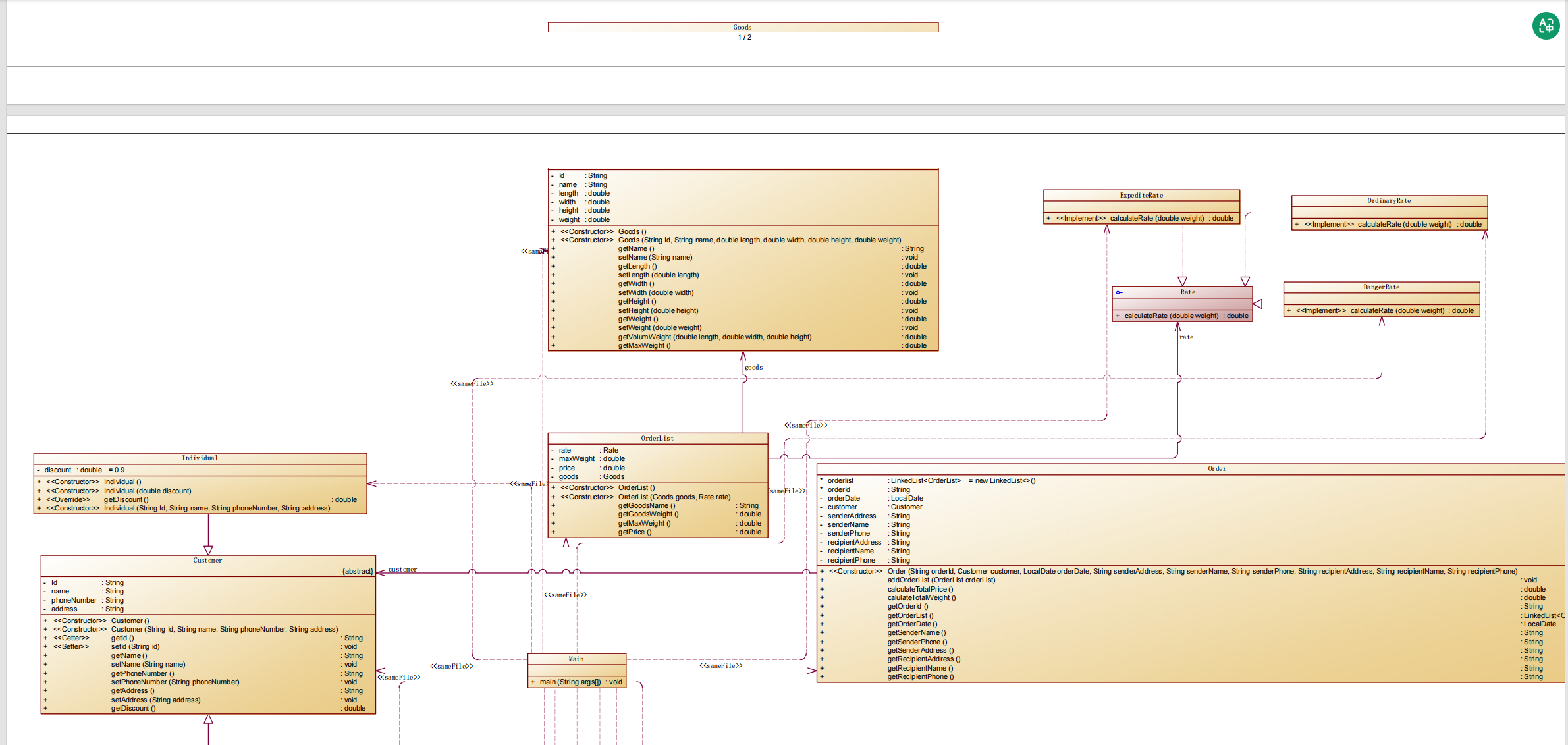Click the arrowhead beneath the Goods class box
This screenshot has height=745, width=1568.
click(743, 356)
